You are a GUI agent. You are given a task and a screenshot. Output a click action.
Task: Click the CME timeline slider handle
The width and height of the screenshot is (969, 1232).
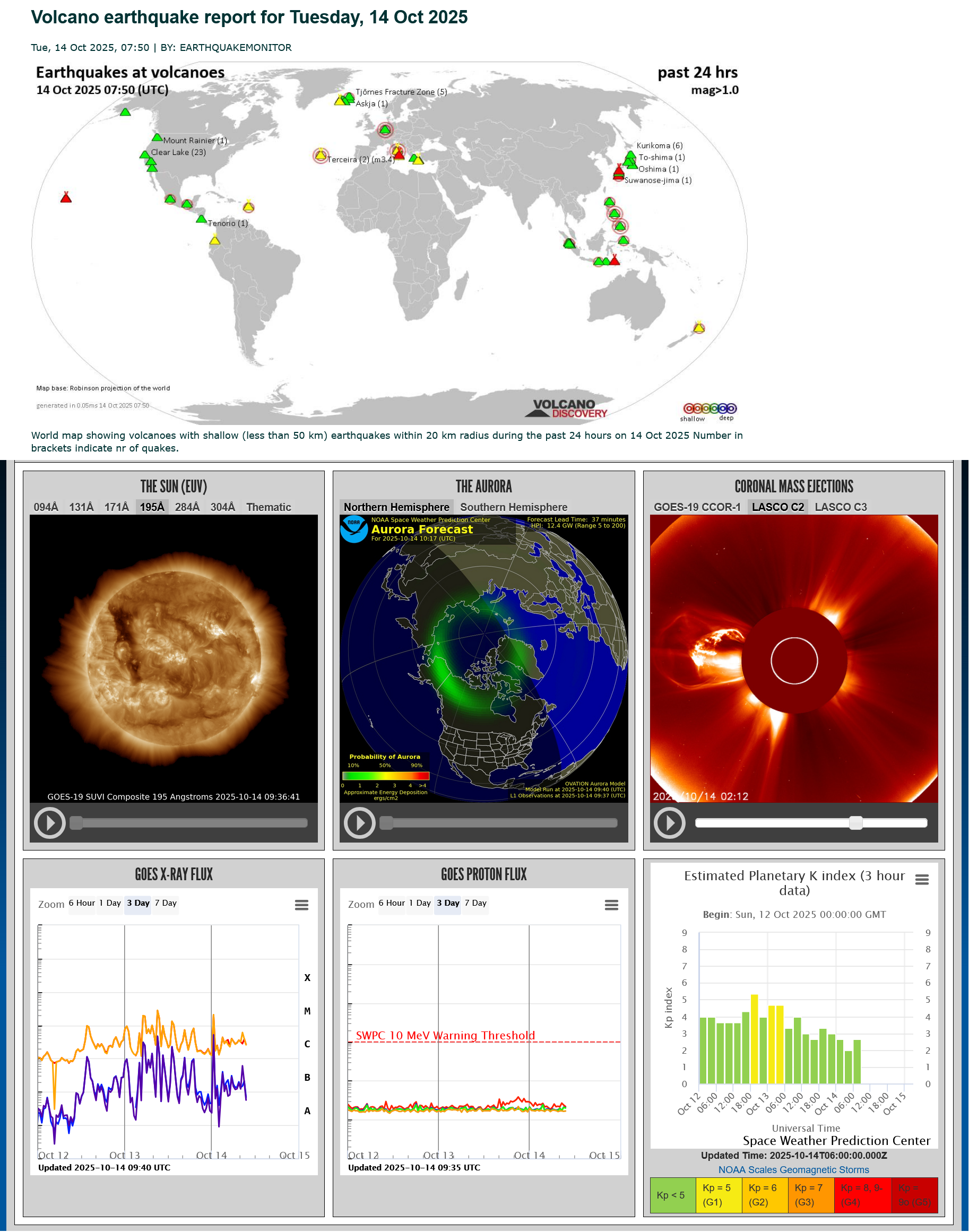(855, 822)
